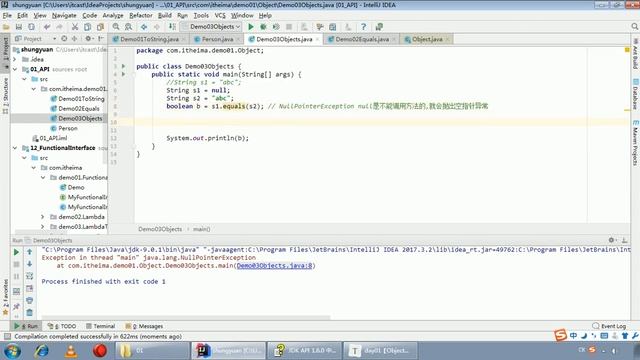Collapse the 01_API module node
The width and height of the screenshot is (640, 360).
15,69
